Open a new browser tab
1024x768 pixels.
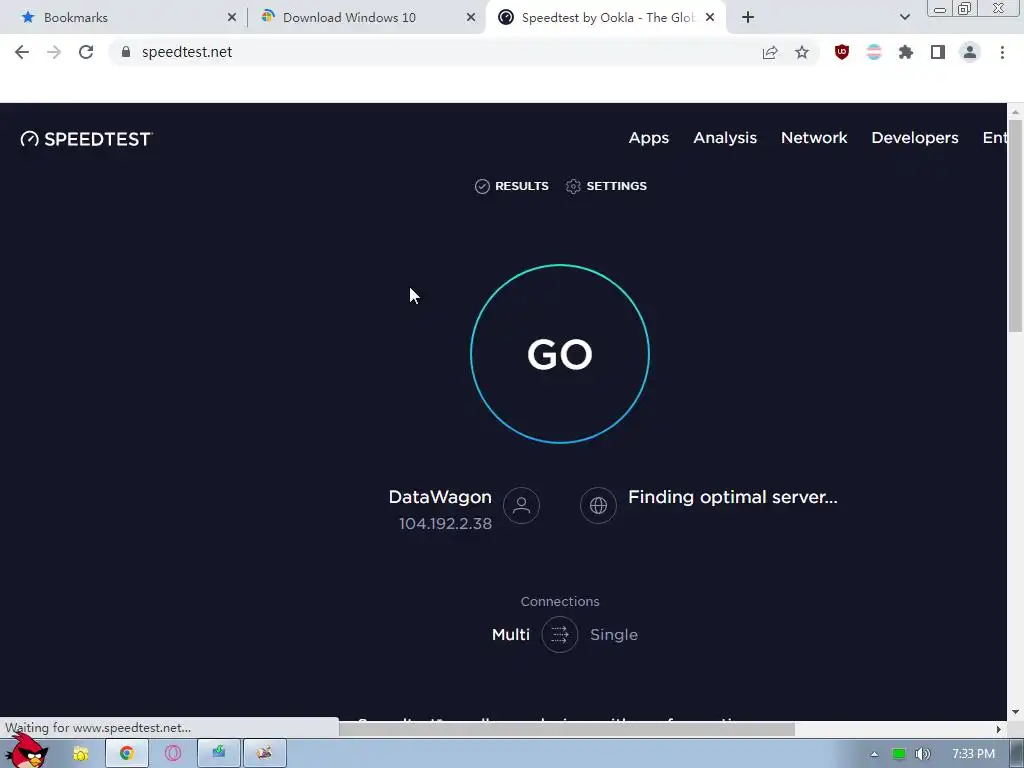(748, 18)
